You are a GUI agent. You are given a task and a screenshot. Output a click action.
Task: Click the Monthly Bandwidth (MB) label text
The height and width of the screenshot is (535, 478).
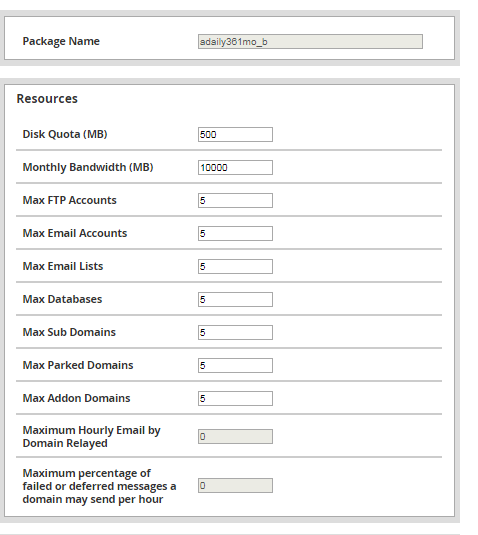point(88,167)
